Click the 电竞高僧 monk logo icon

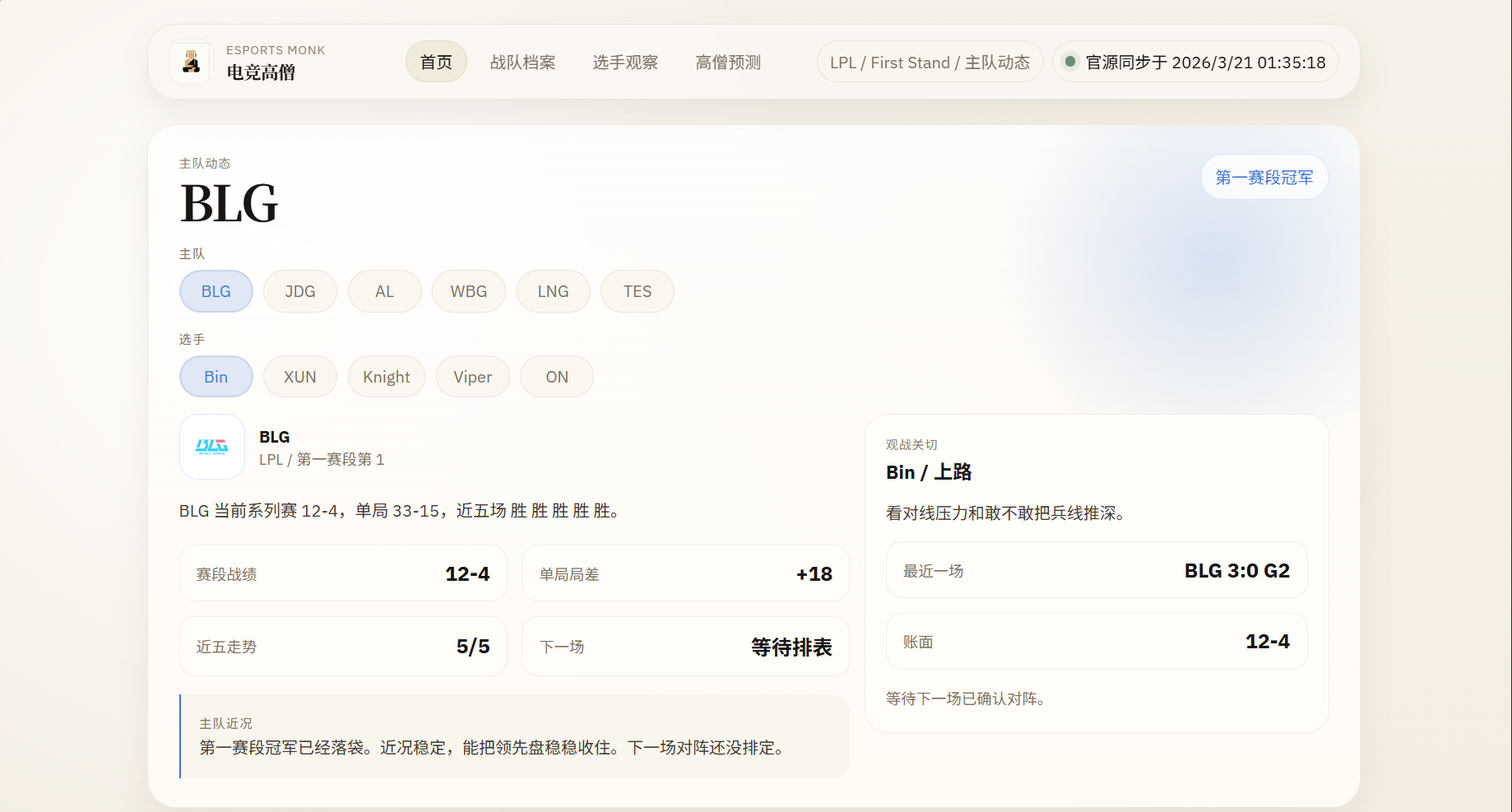(x=189, y=61)
